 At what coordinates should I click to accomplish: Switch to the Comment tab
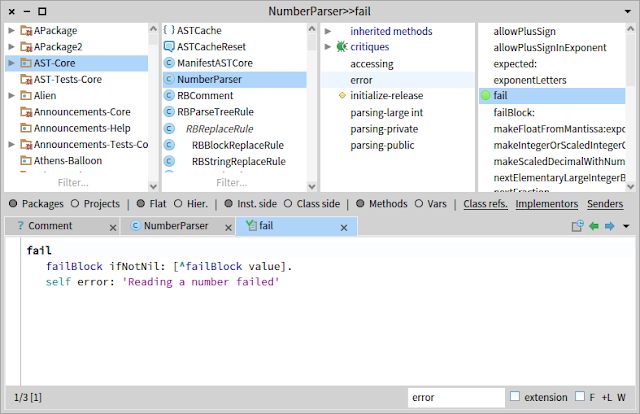pyautogui.click(x=62, y=226)
